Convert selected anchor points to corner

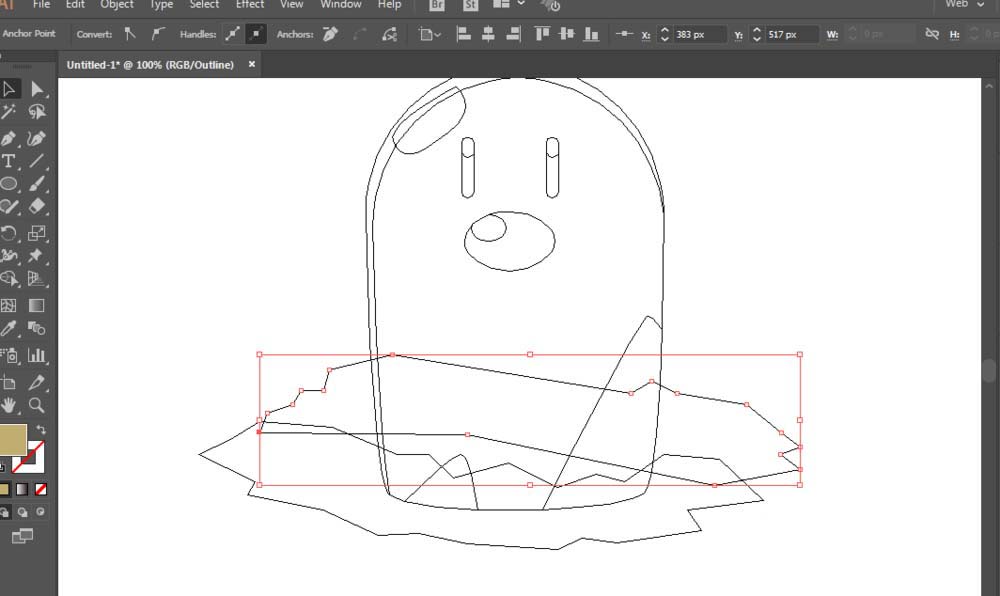tap(130, 34)
